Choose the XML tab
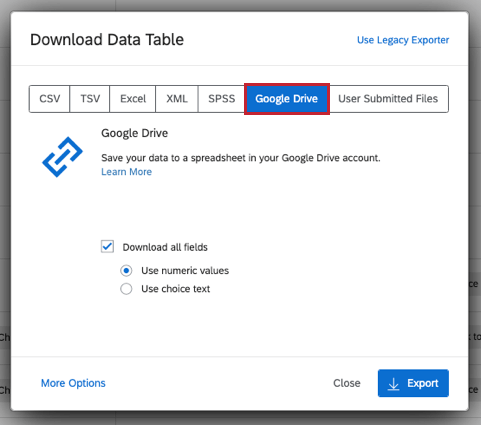This screenshot has height=425, width=481. coord(177,99)
